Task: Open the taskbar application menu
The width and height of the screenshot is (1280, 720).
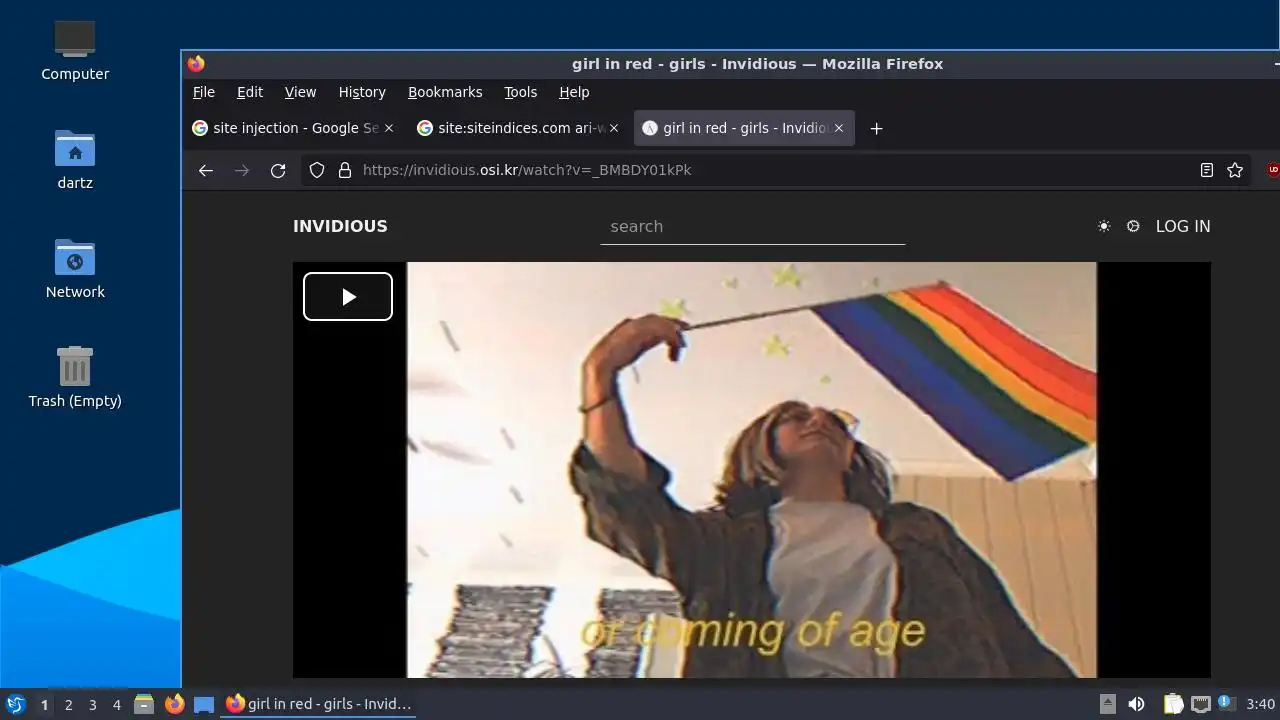Action: [x=16, y=704]
